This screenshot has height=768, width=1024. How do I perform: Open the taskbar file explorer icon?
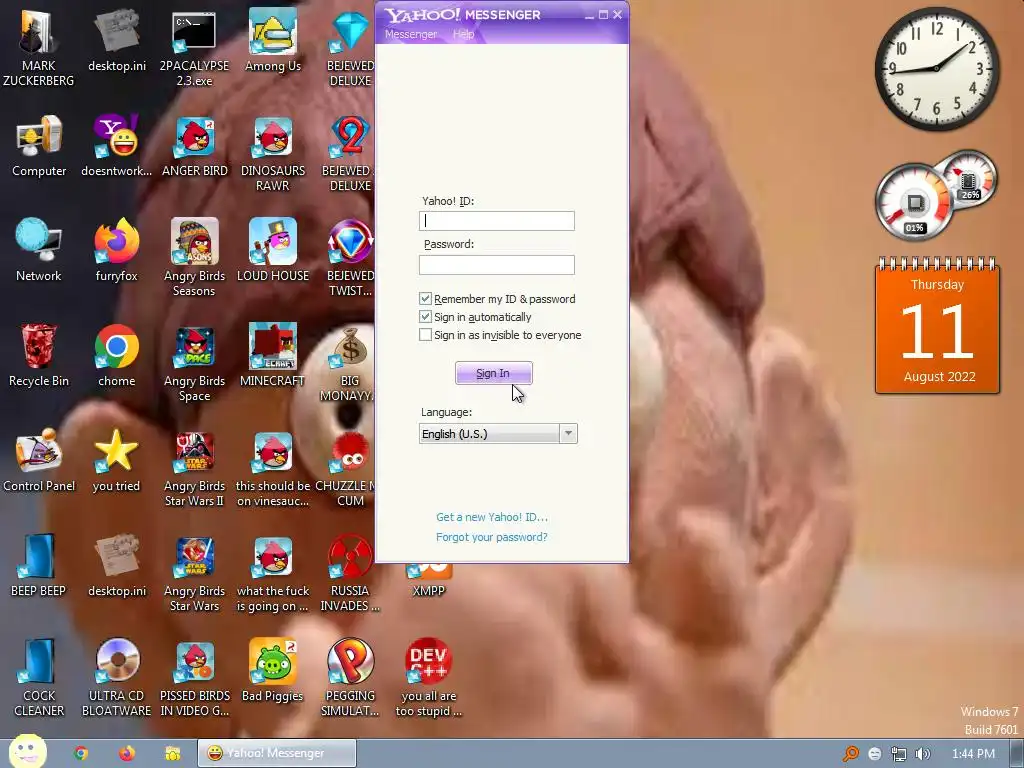172,754
